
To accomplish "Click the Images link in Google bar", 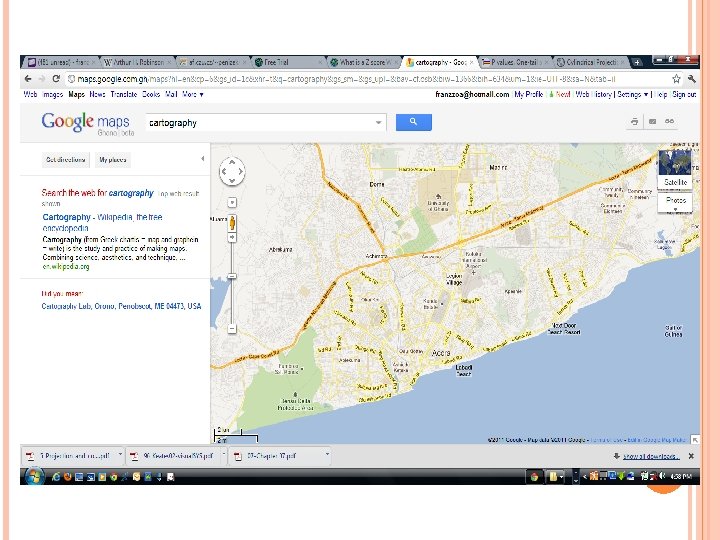I will (52, 94).
